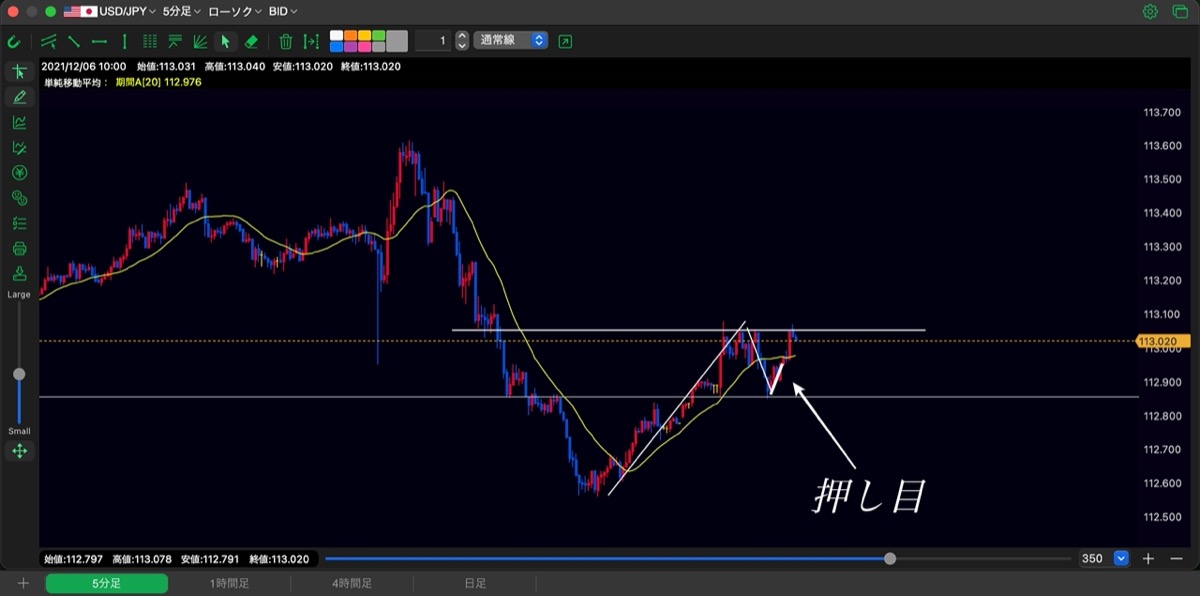Click the line width number field
The image size is (1200, 596).
(432, 41)
